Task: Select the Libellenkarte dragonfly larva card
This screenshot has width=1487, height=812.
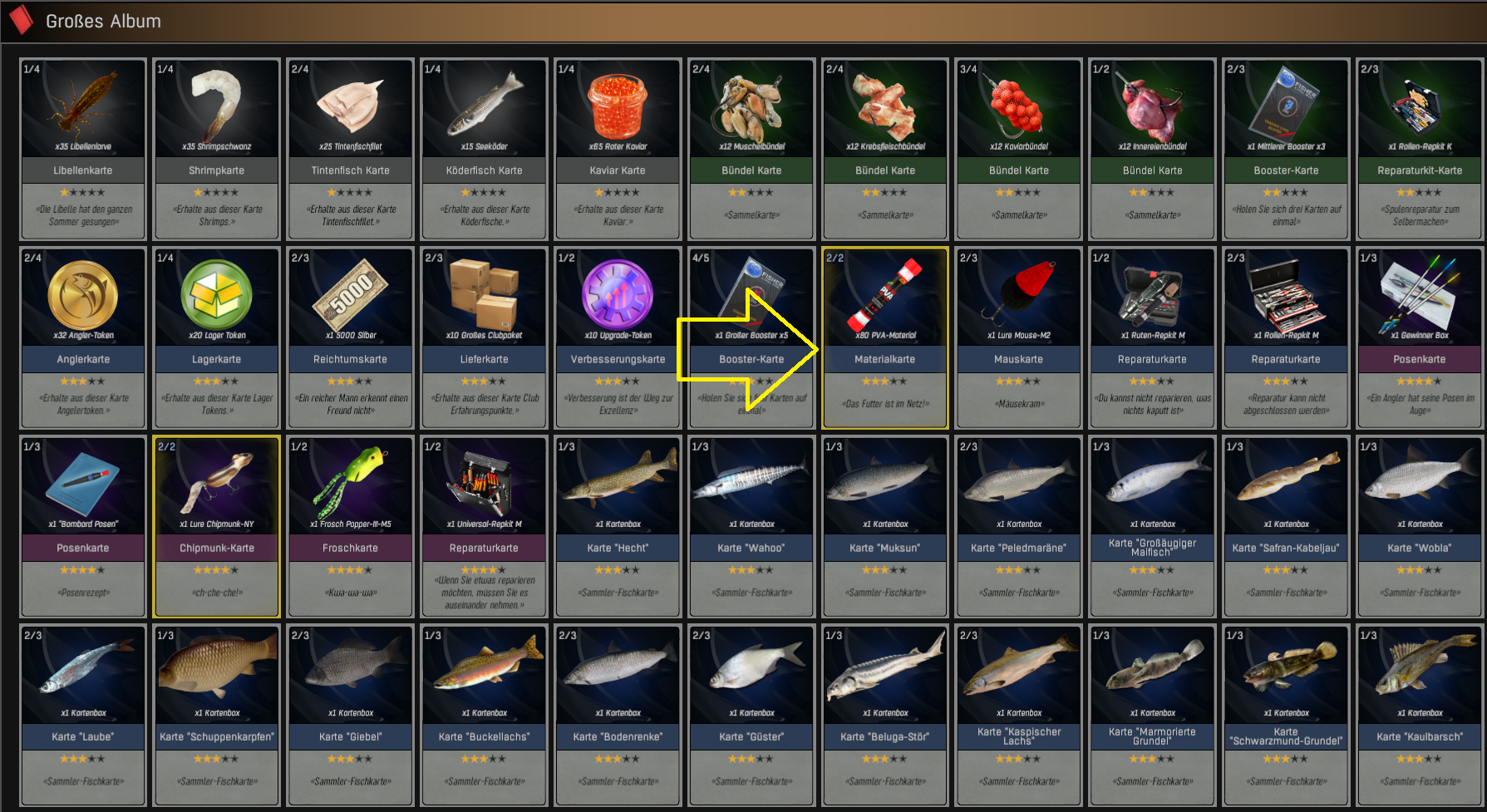Action: (x=83, y=150)
